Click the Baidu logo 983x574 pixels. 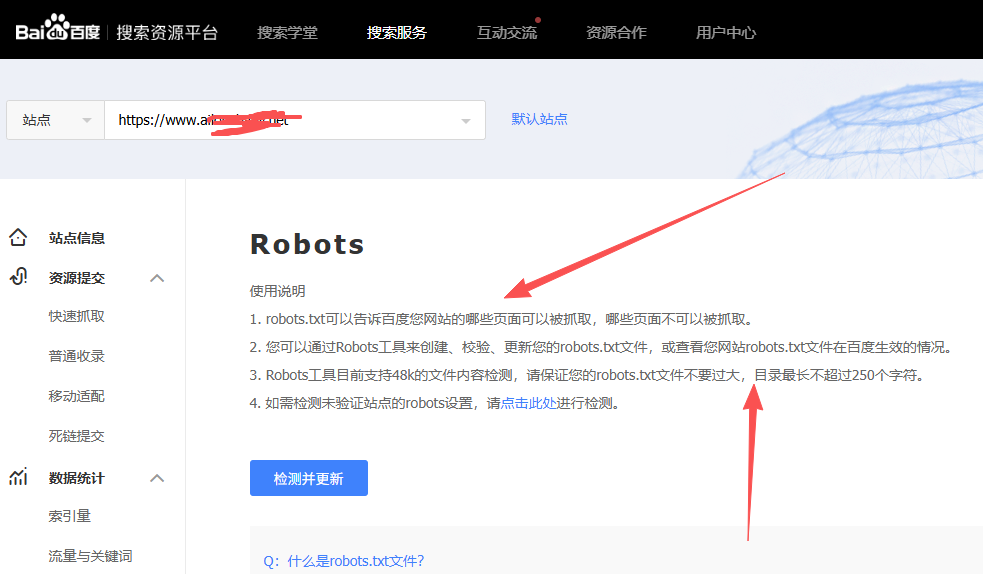tap(58, 28)
